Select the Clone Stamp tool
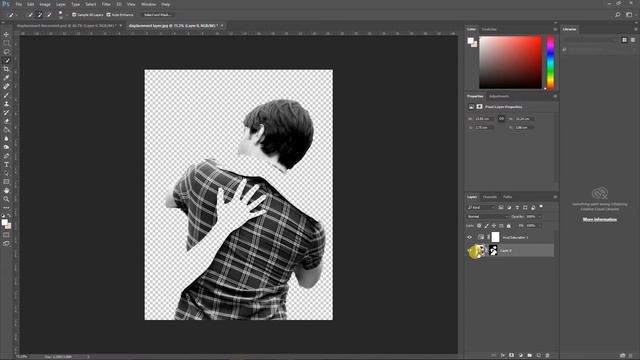This screenshot has width=640, height=360. 6,104
